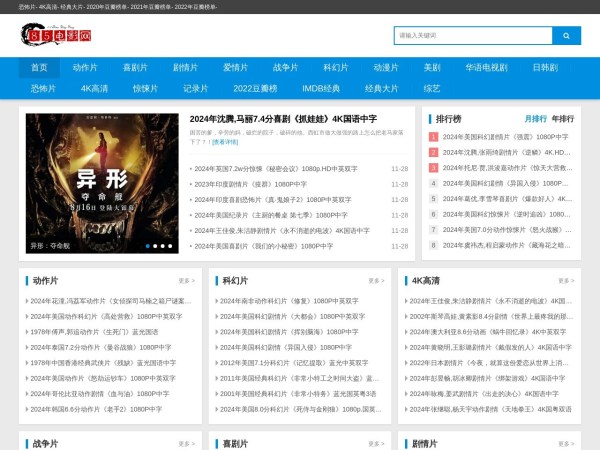This screenshot has height=450, width=600.
Task: Select rank 1 badge in 排行榜 list
Action: point(434,136)
